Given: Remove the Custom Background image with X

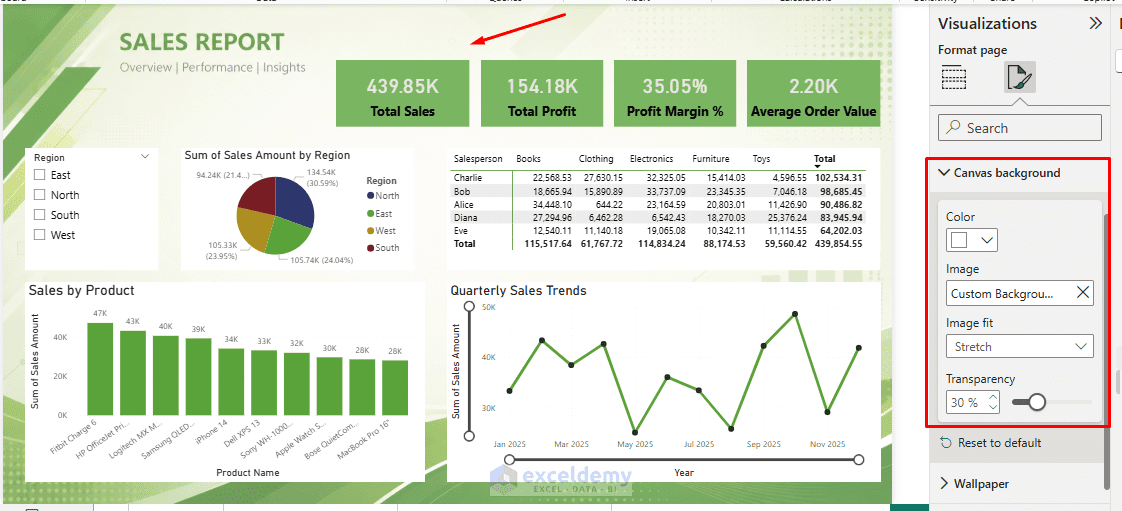Looking at the screenshot, I should (x=1083, y=293).
